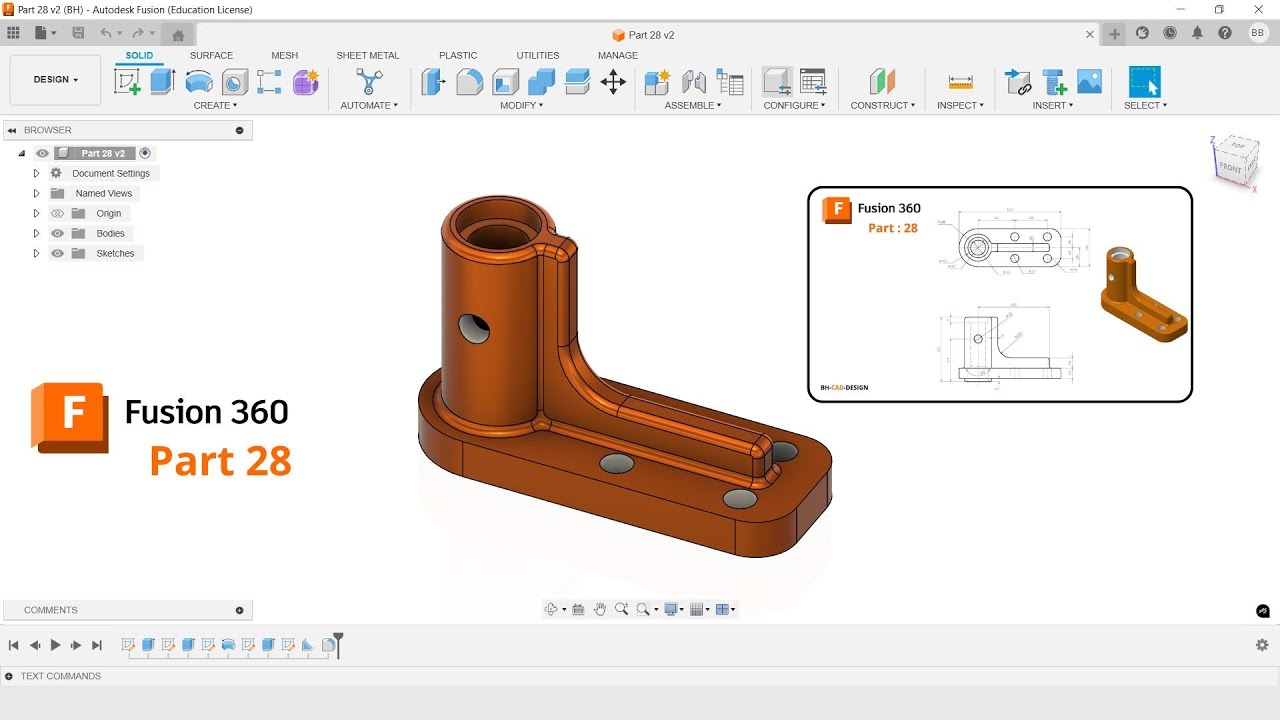Open the Display Settings dropdown arrow
The image size is (1280, 720).
click(x=682, y=610)
